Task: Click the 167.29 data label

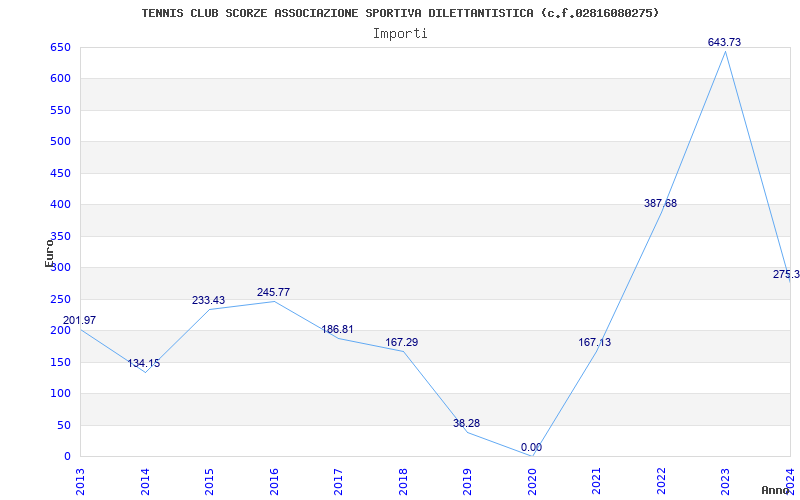Action: pos(402,343)
